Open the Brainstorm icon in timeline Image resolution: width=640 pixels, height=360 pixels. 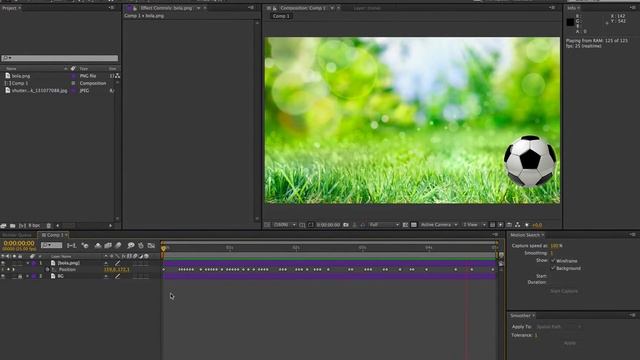point(131,245)
